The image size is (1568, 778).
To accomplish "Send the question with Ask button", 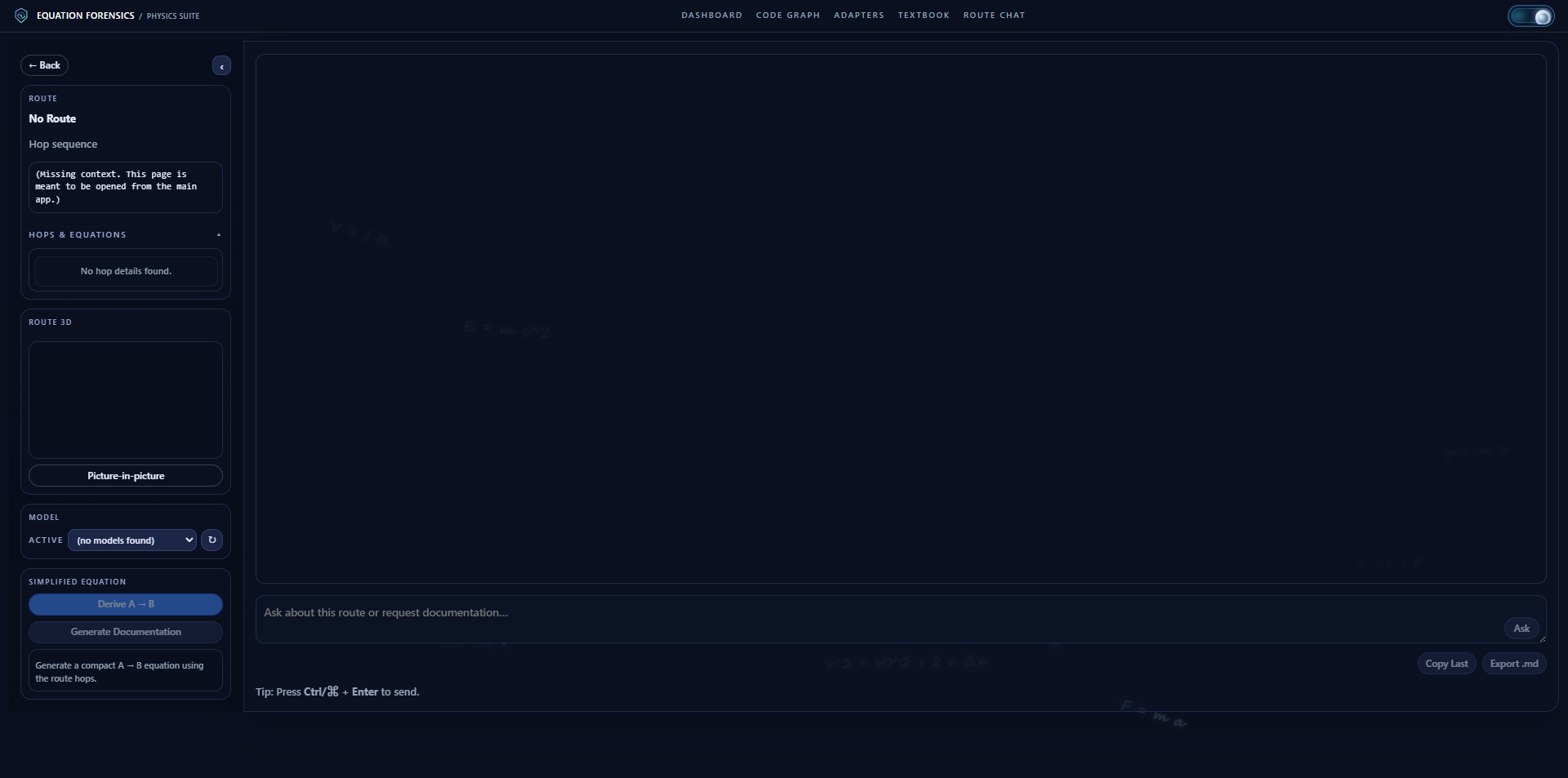I will tap(1521, 629).
